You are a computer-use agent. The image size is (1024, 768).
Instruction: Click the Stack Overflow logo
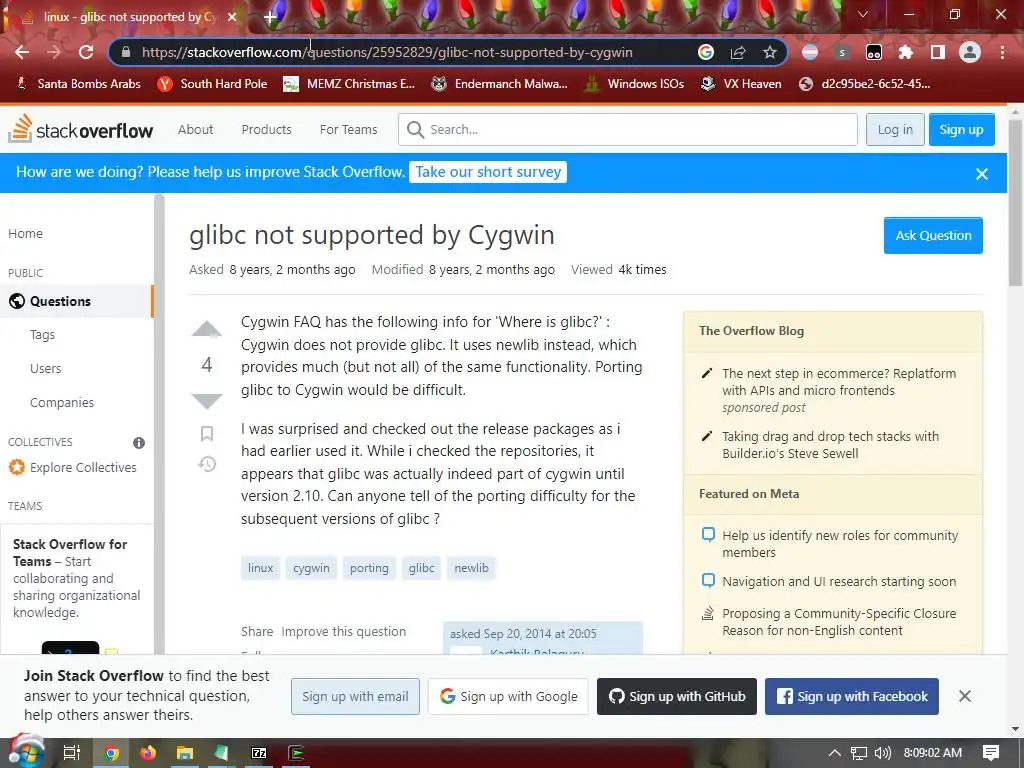coord(80,129)
